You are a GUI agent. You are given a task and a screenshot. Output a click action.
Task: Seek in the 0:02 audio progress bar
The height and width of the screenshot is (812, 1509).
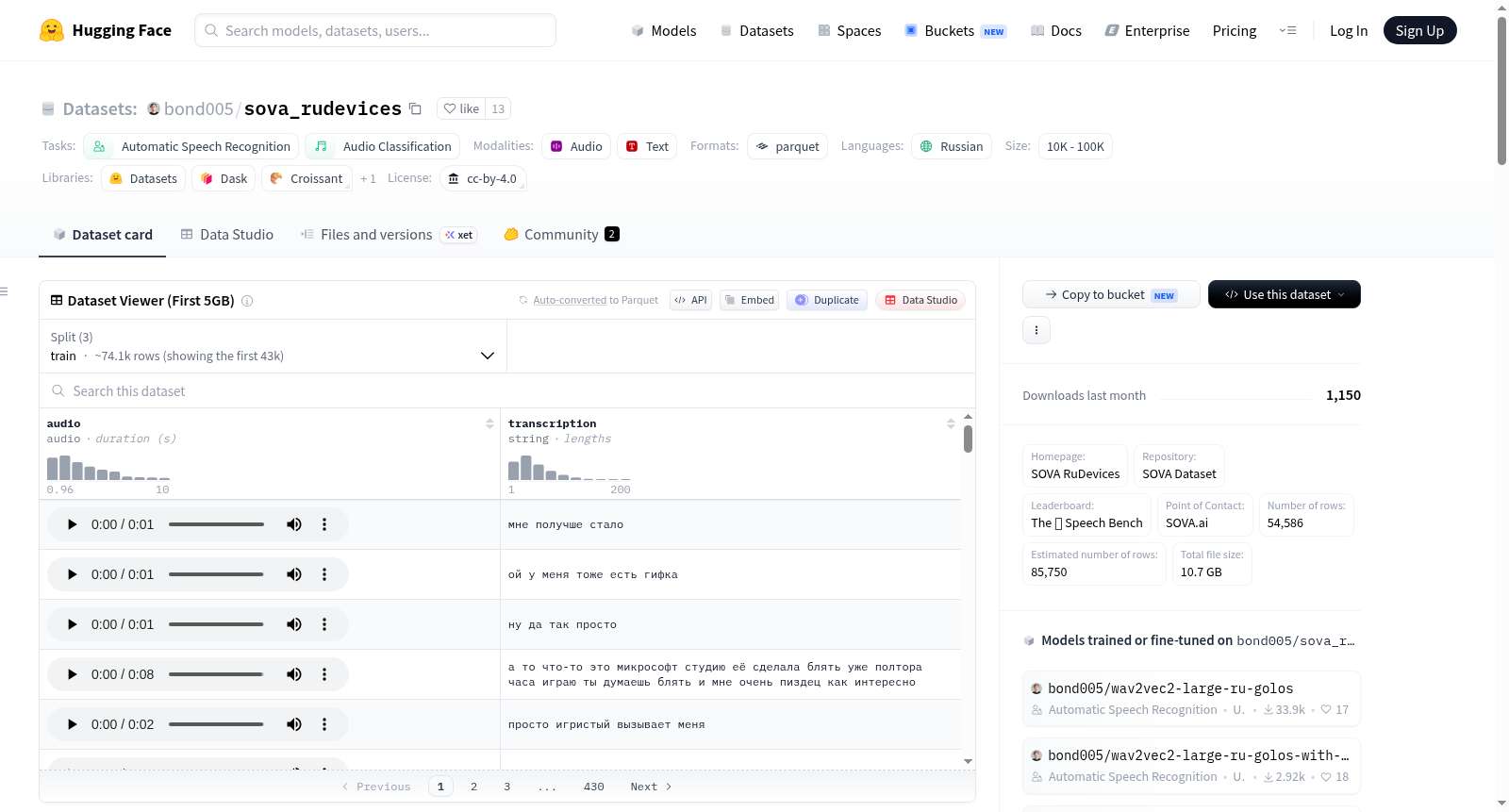[216, 724]
